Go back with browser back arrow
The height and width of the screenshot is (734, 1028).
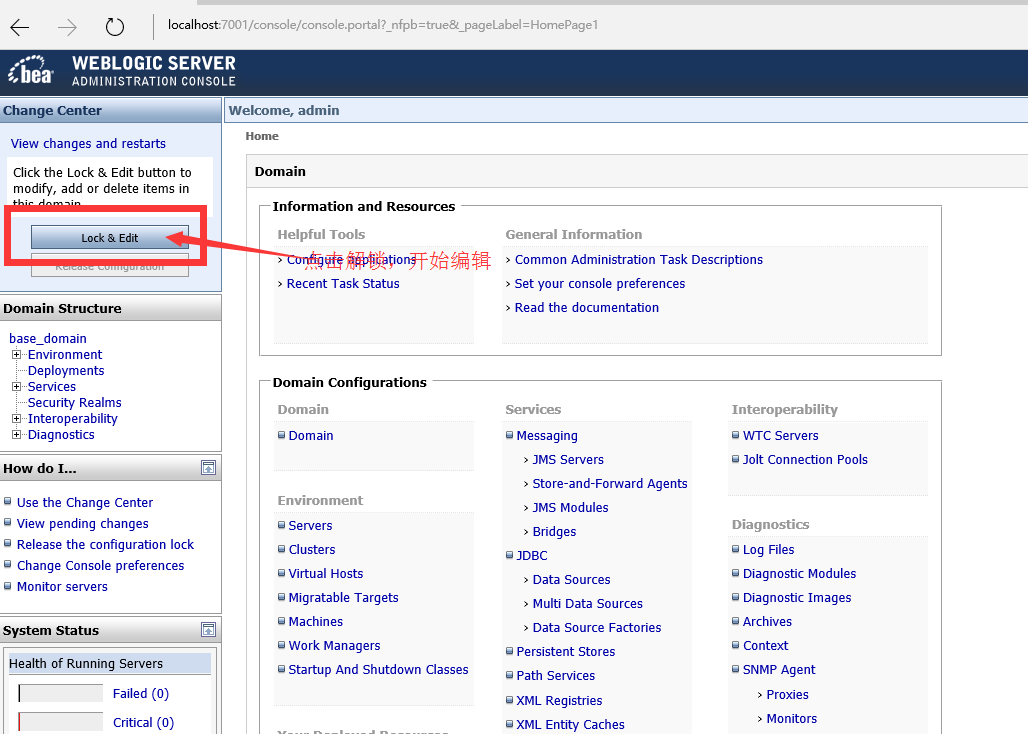coord(20,27)
